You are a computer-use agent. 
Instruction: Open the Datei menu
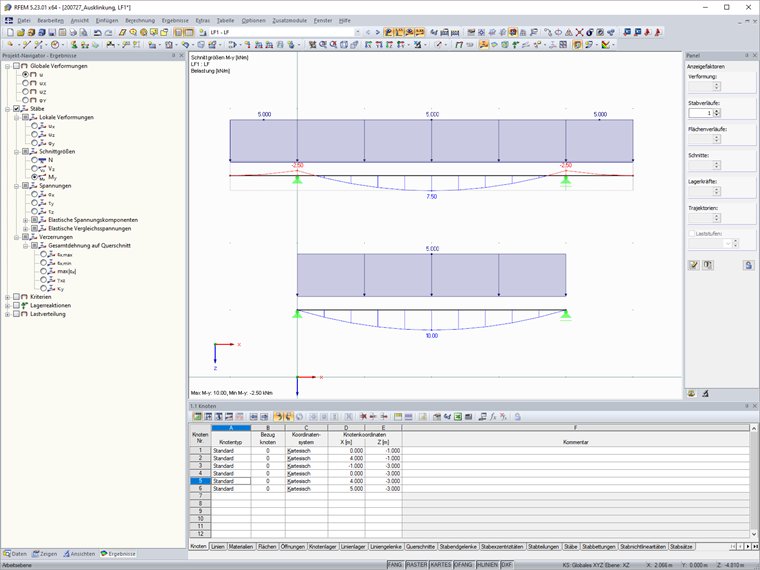coord(24,20)
